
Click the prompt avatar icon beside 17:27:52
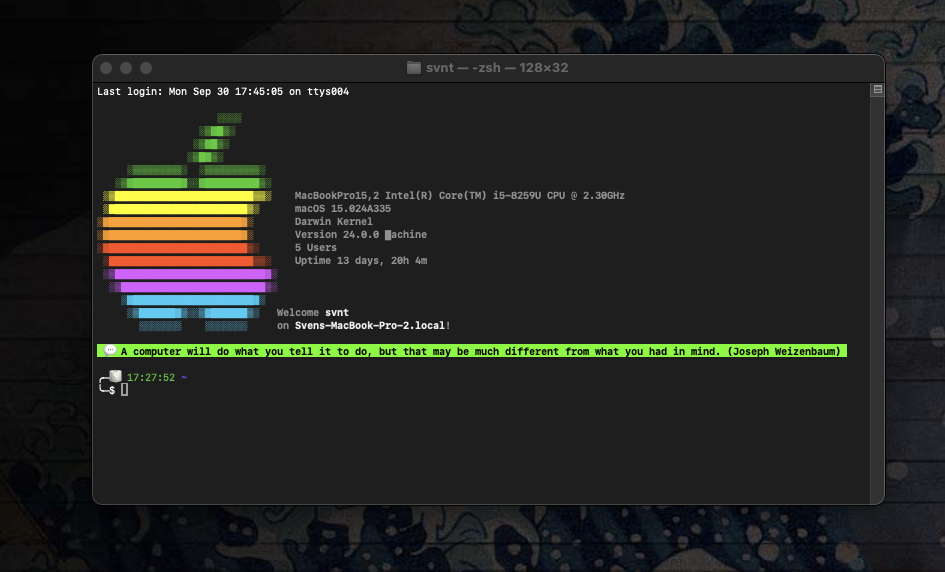[115, 377]
